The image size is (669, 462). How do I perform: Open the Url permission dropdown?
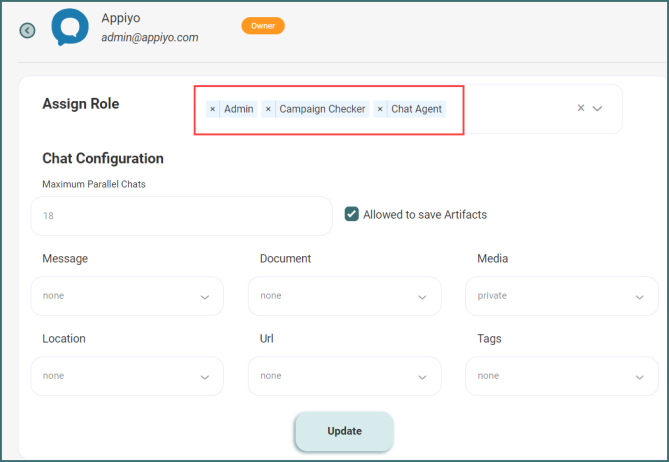click(x=344, y=376)
